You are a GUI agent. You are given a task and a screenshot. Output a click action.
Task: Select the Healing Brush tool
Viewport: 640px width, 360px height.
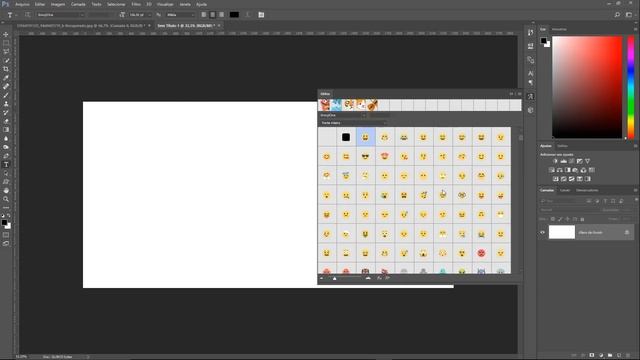[6, 86]
